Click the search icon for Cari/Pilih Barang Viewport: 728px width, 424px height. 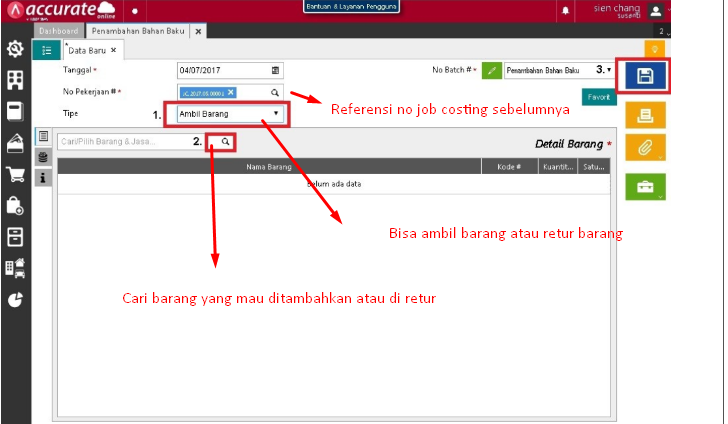(x=225, y=142)
